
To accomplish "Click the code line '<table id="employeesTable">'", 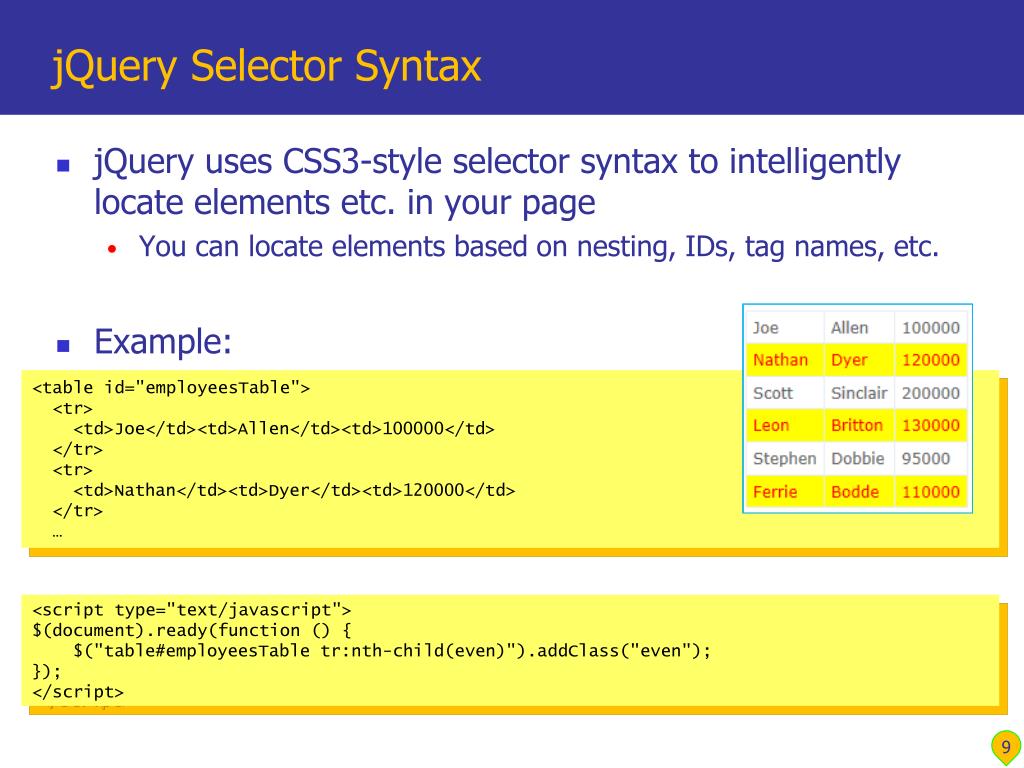I will pyautogui.click(x=171, y=387).
